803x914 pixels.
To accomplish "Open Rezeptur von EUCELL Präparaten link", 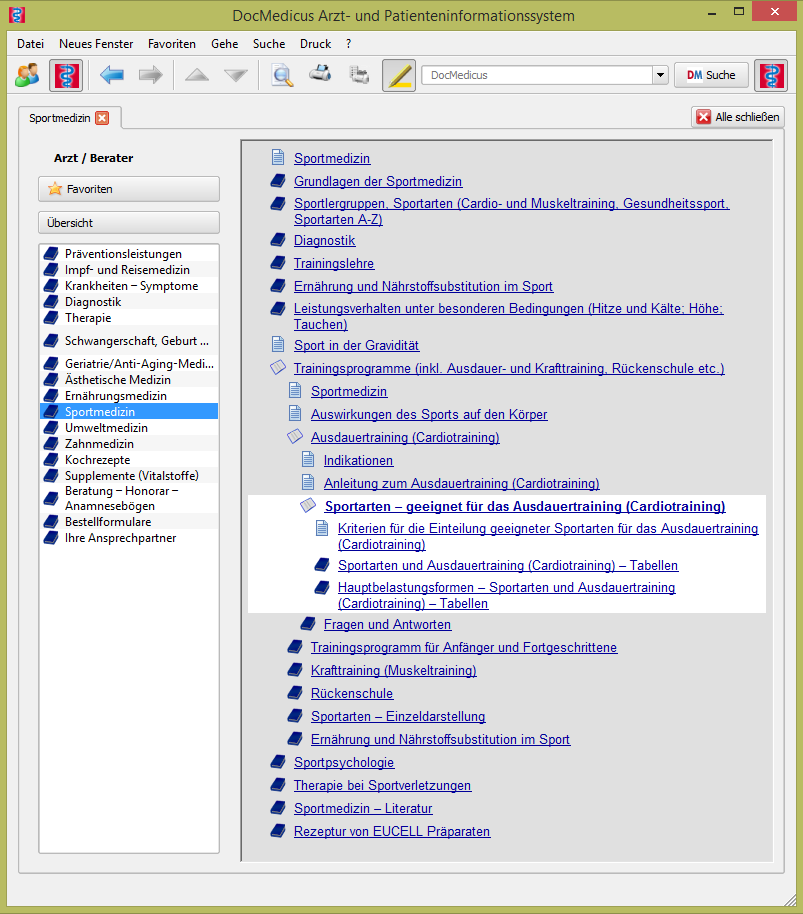I will [x=392, y=832].
